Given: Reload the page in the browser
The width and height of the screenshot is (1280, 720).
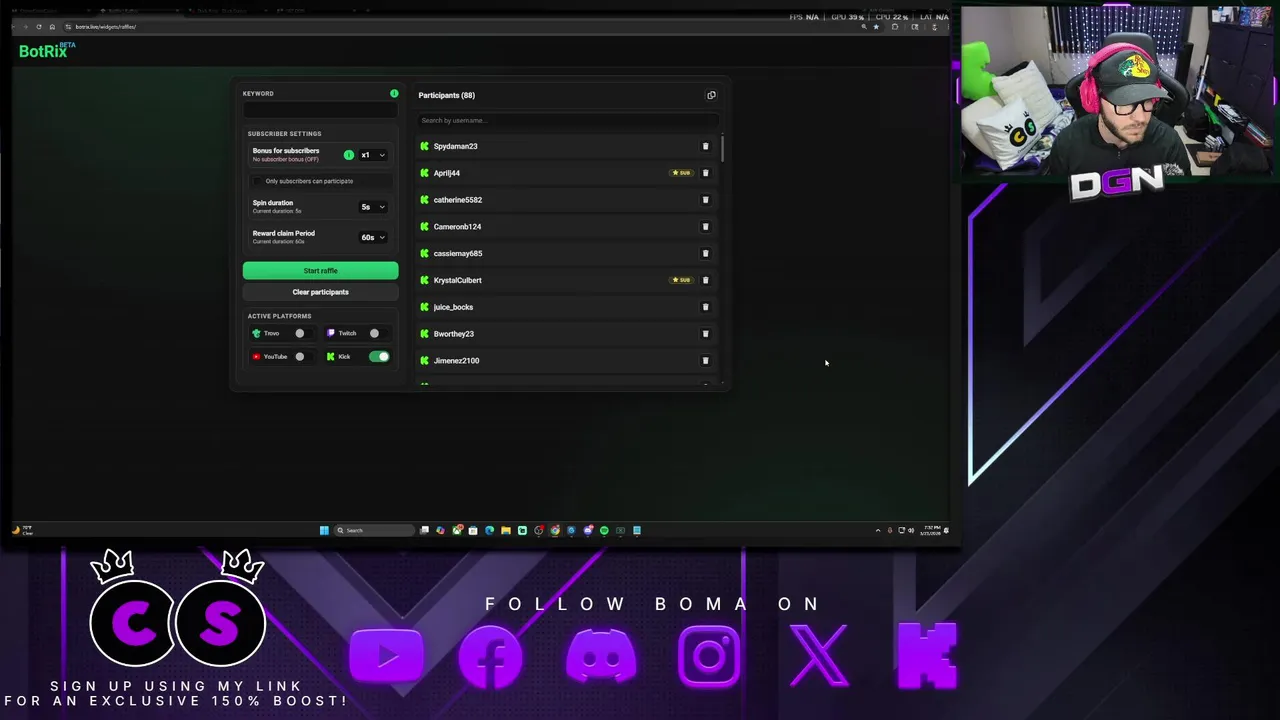Looking at the screenshot, I should click(39, 27).
